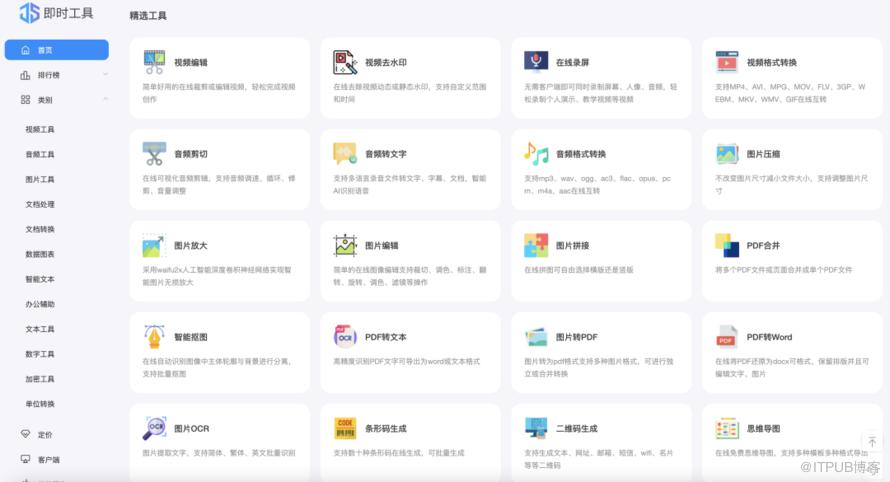Click the 智能抠图 pen icon

coord(154,337)
